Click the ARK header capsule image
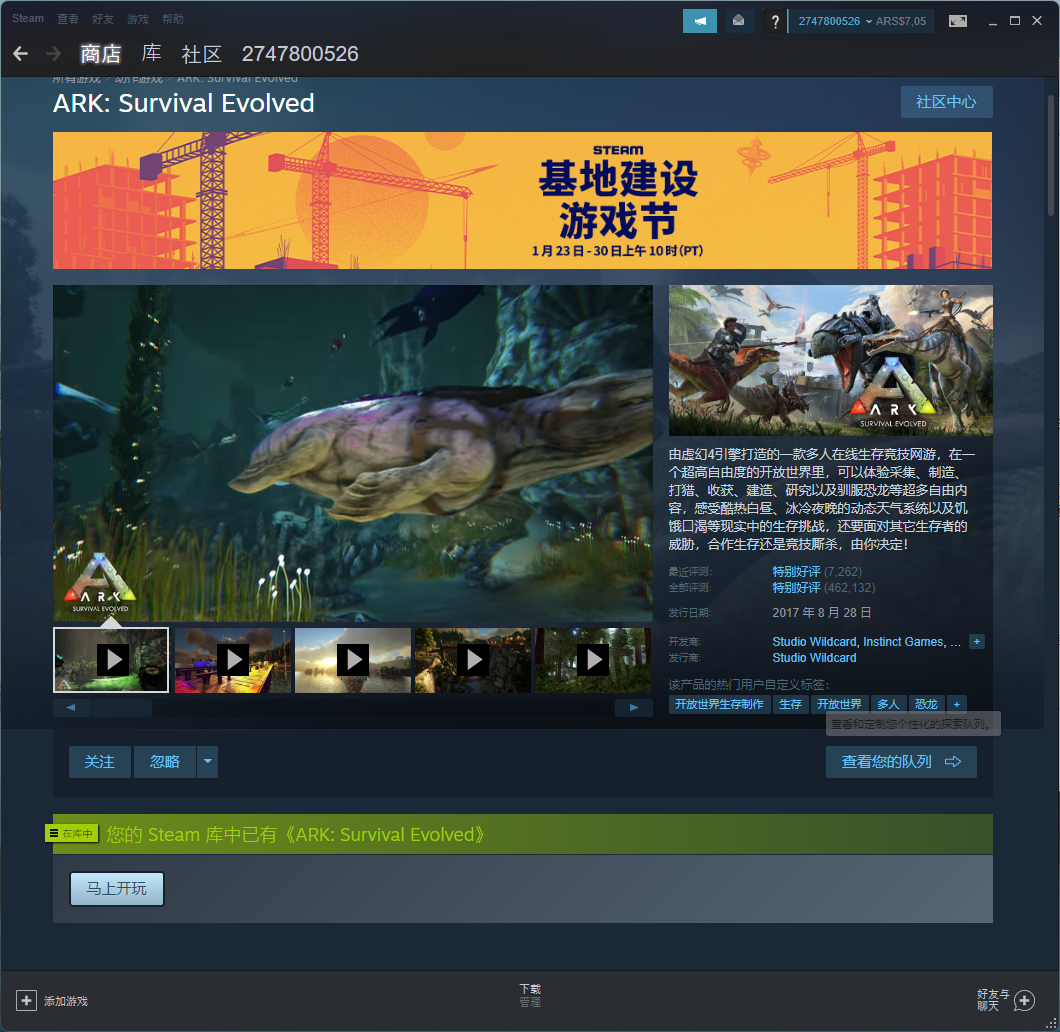The image size is (1060, 1032). (831, 360)
